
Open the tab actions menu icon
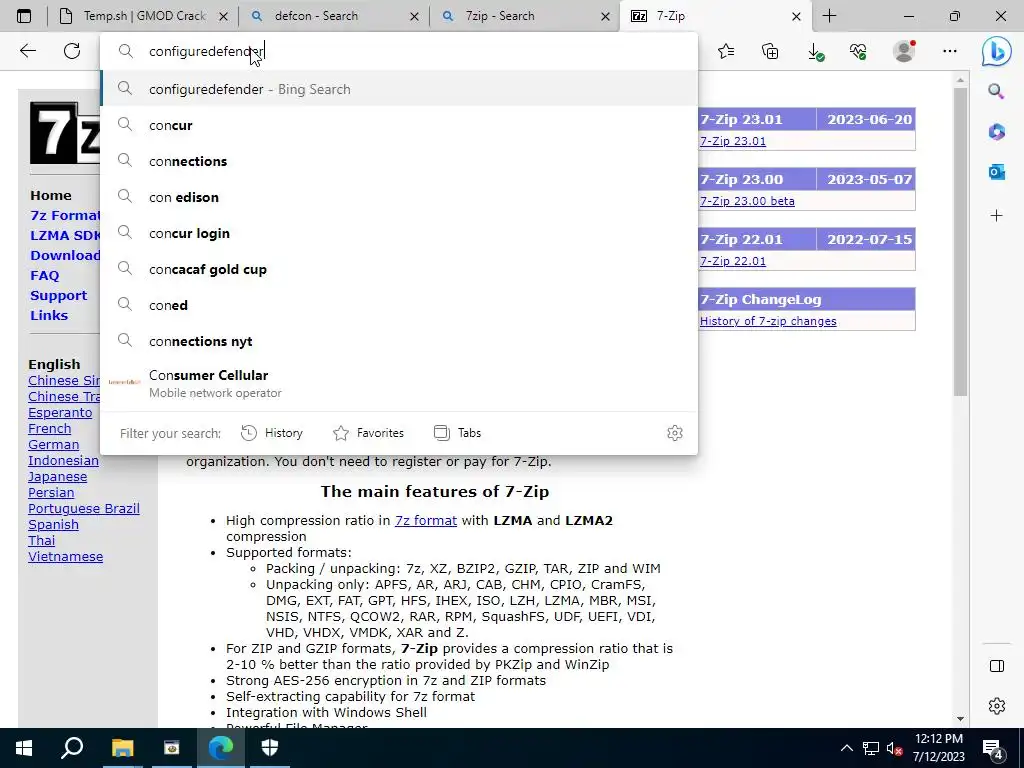[24, 16]
